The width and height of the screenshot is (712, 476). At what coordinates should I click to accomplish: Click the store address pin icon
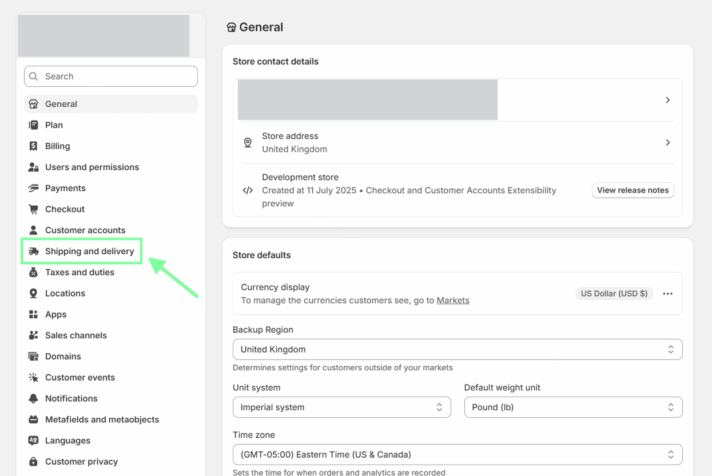point(247,143)
